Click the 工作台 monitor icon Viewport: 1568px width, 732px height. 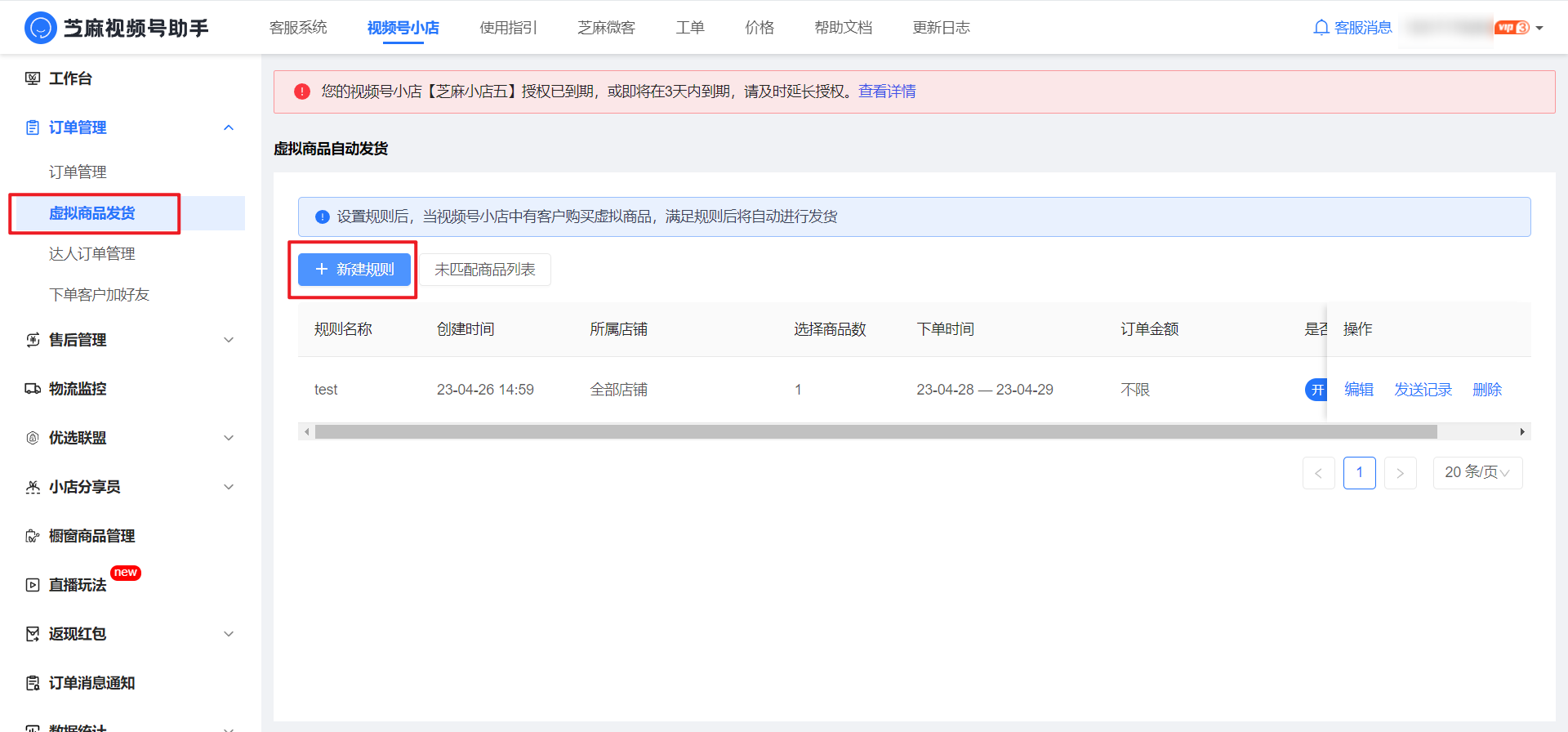[x=33, y=78]
